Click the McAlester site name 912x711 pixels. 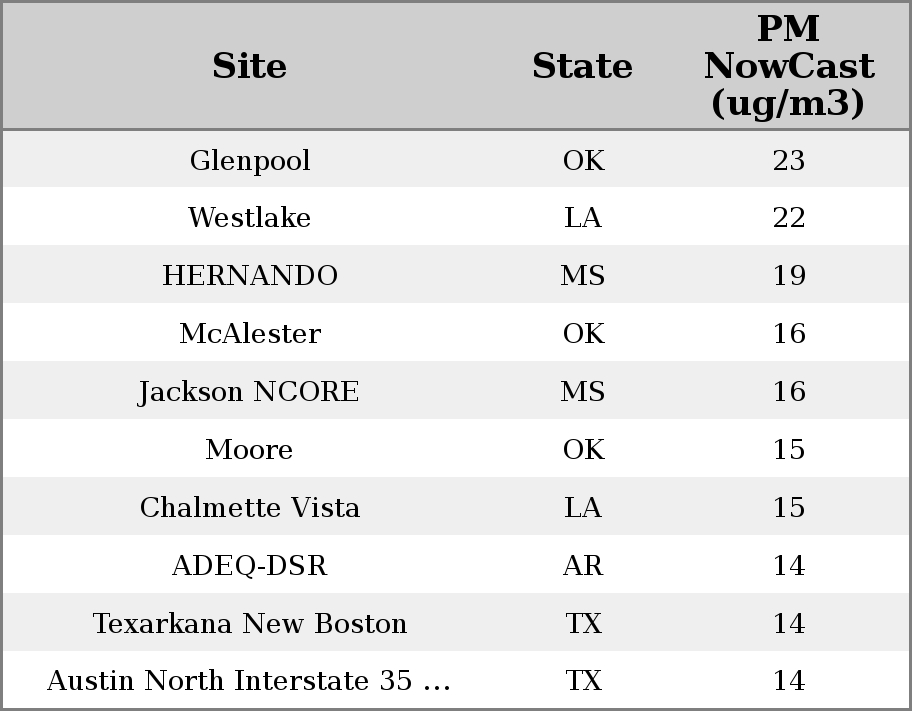coord(250,334)
